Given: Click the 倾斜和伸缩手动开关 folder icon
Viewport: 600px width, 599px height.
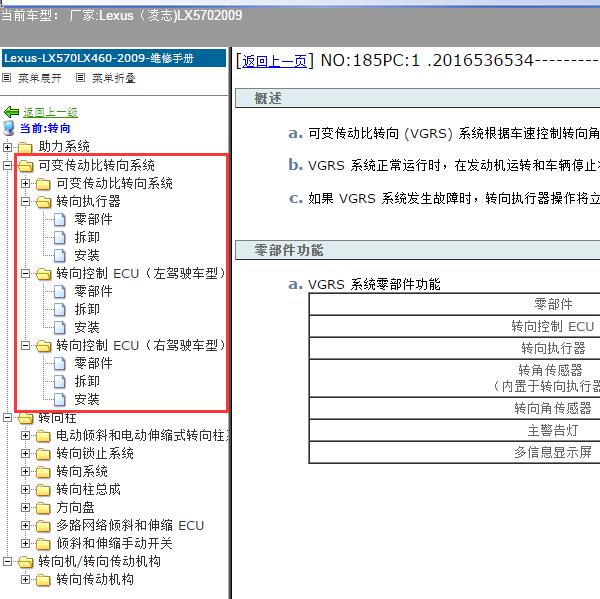Looking at the screenshot, I should coord(43,544).
